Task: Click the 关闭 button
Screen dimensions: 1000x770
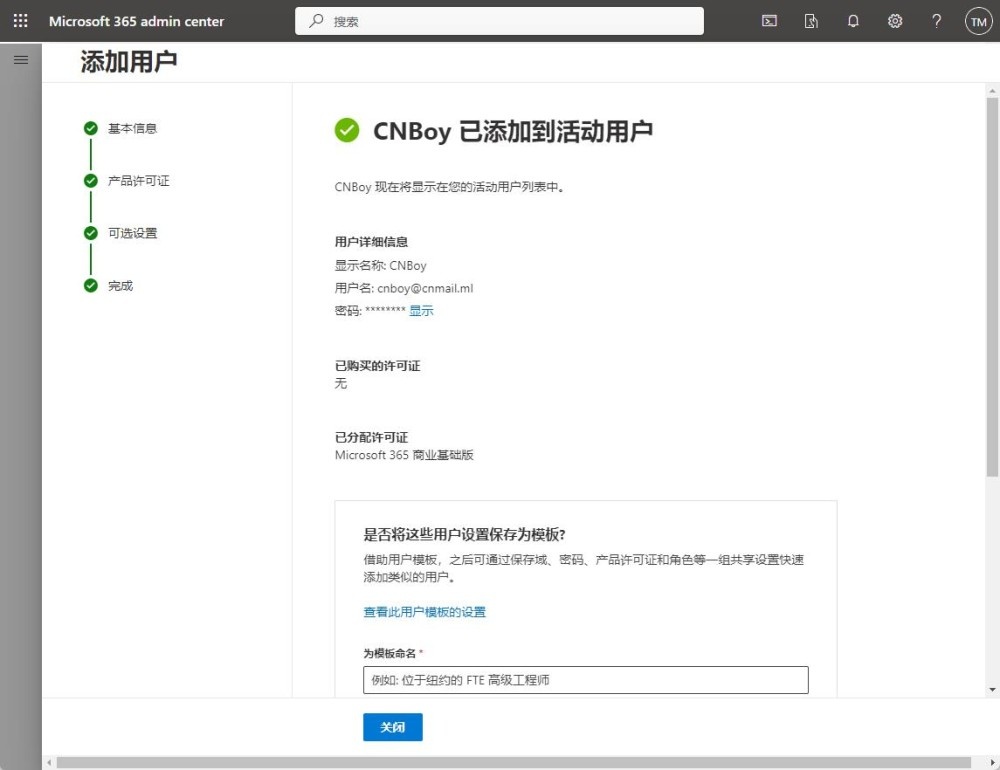Action: pos(393,727)
